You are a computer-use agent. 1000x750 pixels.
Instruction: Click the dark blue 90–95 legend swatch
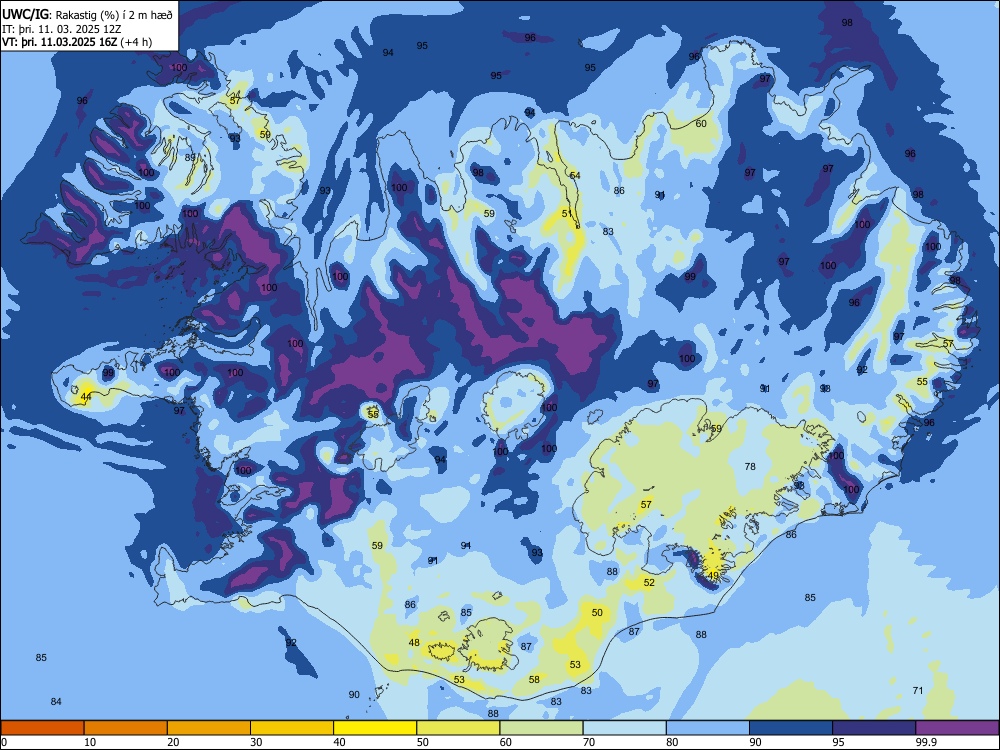coord(791,728)
